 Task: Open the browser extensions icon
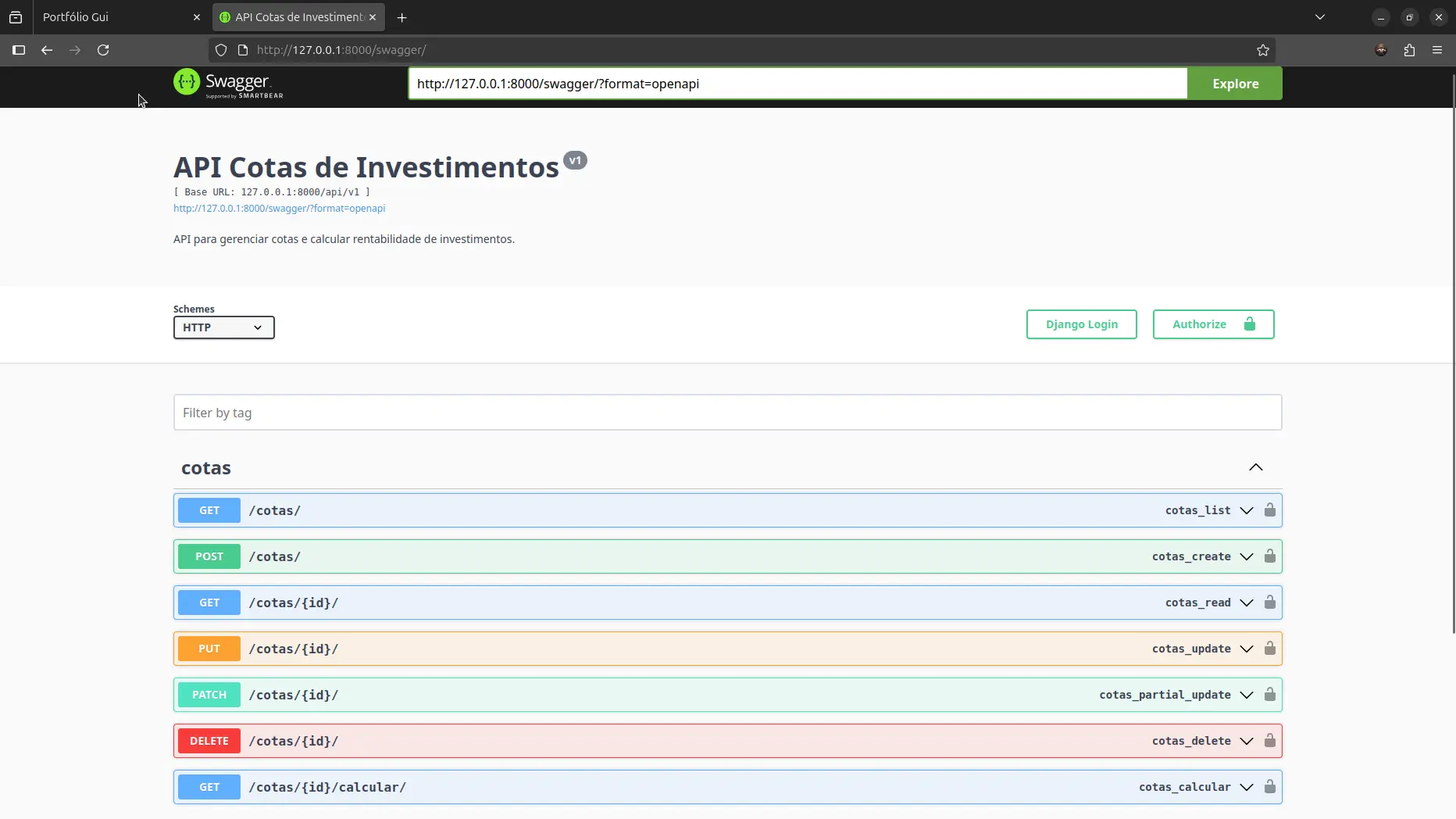click(x=1409, y=50)
